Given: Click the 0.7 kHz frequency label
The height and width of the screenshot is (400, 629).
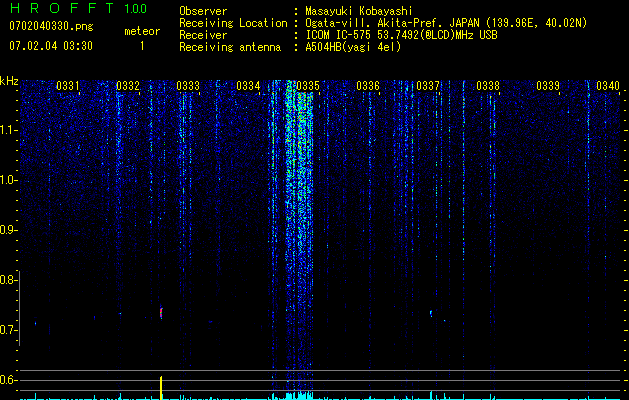Looking at the screenshot, I should pos(8,330).
